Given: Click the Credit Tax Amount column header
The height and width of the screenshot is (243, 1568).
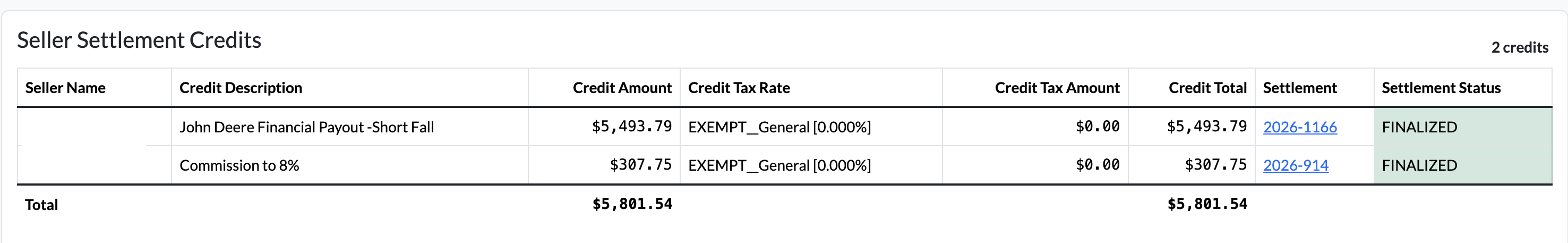Looking at the screenshot, I should click(x=1057, y=88).
